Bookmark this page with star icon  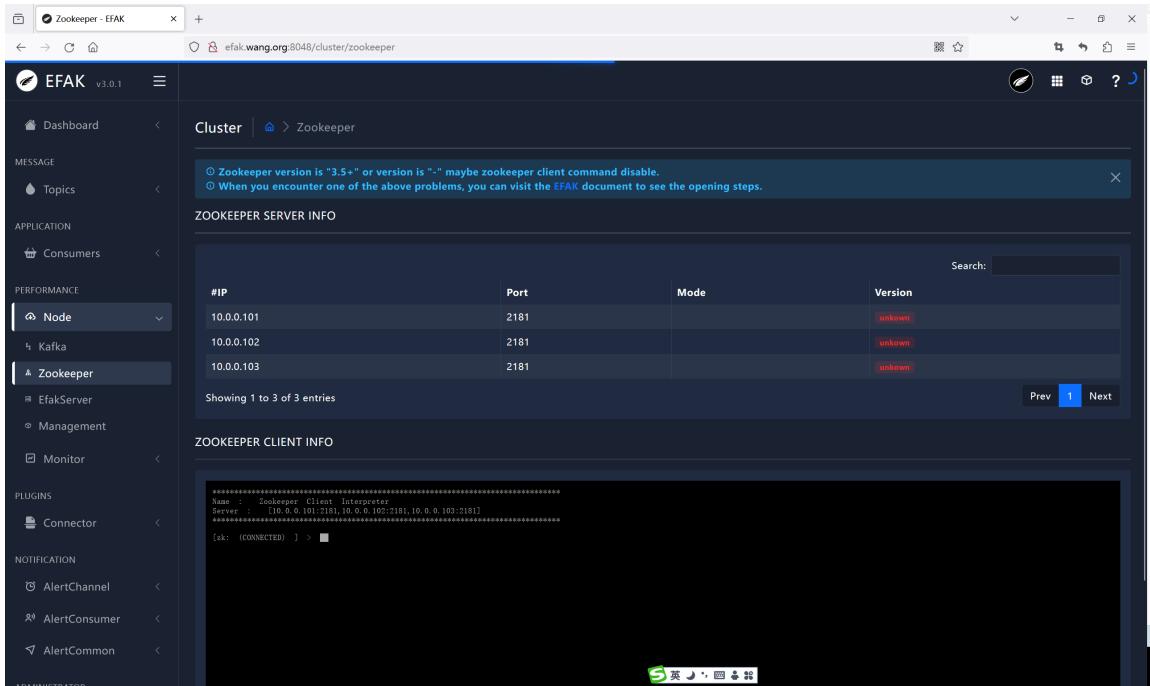958,47
